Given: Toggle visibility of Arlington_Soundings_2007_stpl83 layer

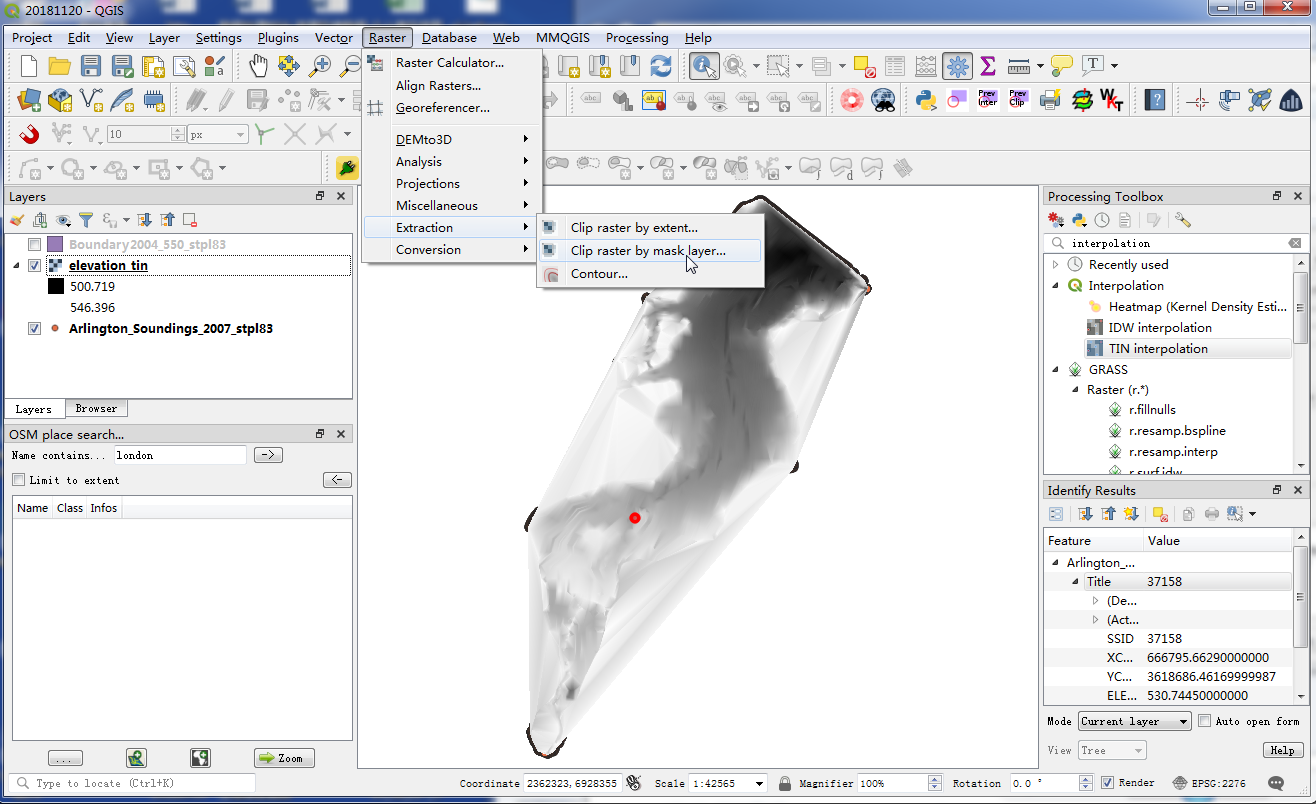Looking at the screenshot, I should point(35,328).
